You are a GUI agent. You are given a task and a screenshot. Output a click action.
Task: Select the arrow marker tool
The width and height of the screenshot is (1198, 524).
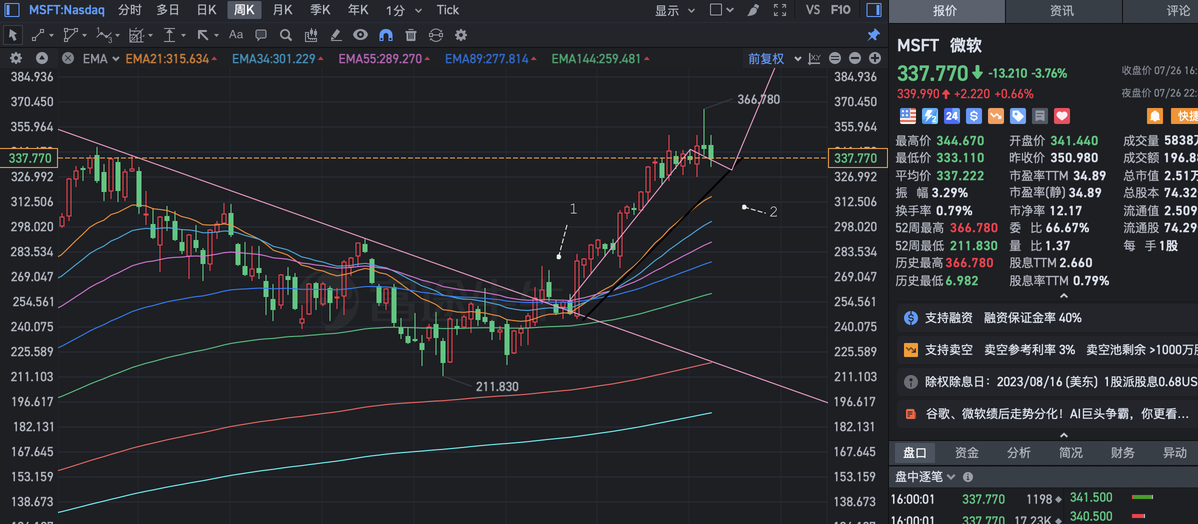tap(203, 35)
